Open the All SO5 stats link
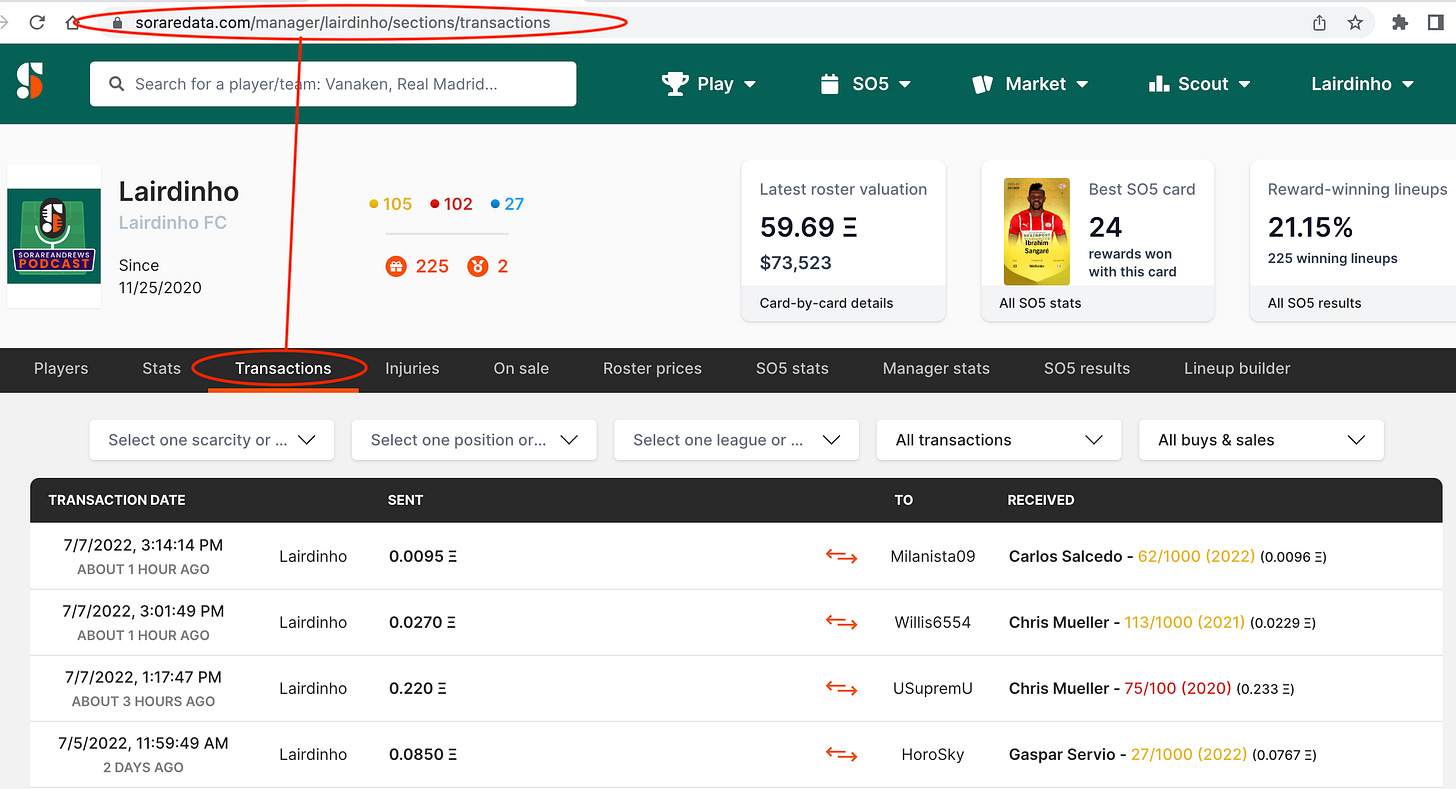The height and width of the screenshot is (789, 1456). (1040, 303)
